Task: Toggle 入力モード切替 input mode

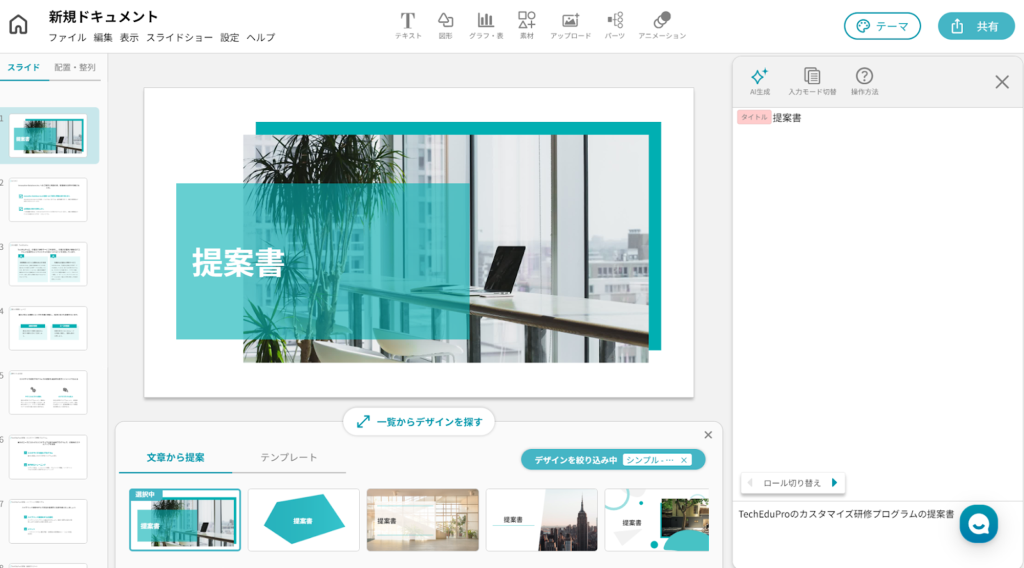Action: [812, 79]
